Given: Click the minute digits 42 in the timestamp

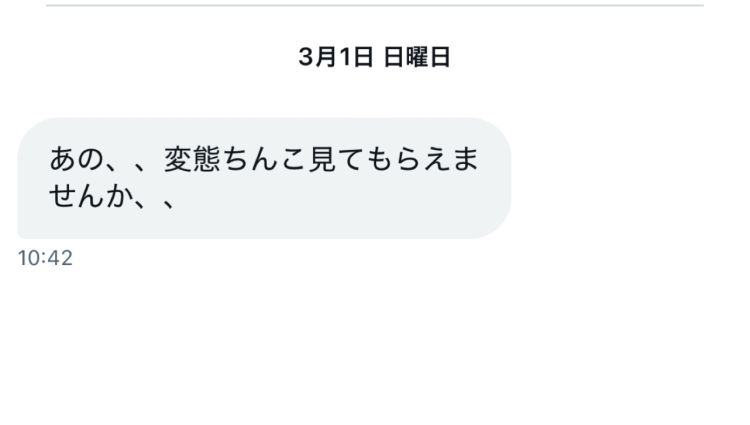Looking at the screenshot, I should click(x=60, y=258).
